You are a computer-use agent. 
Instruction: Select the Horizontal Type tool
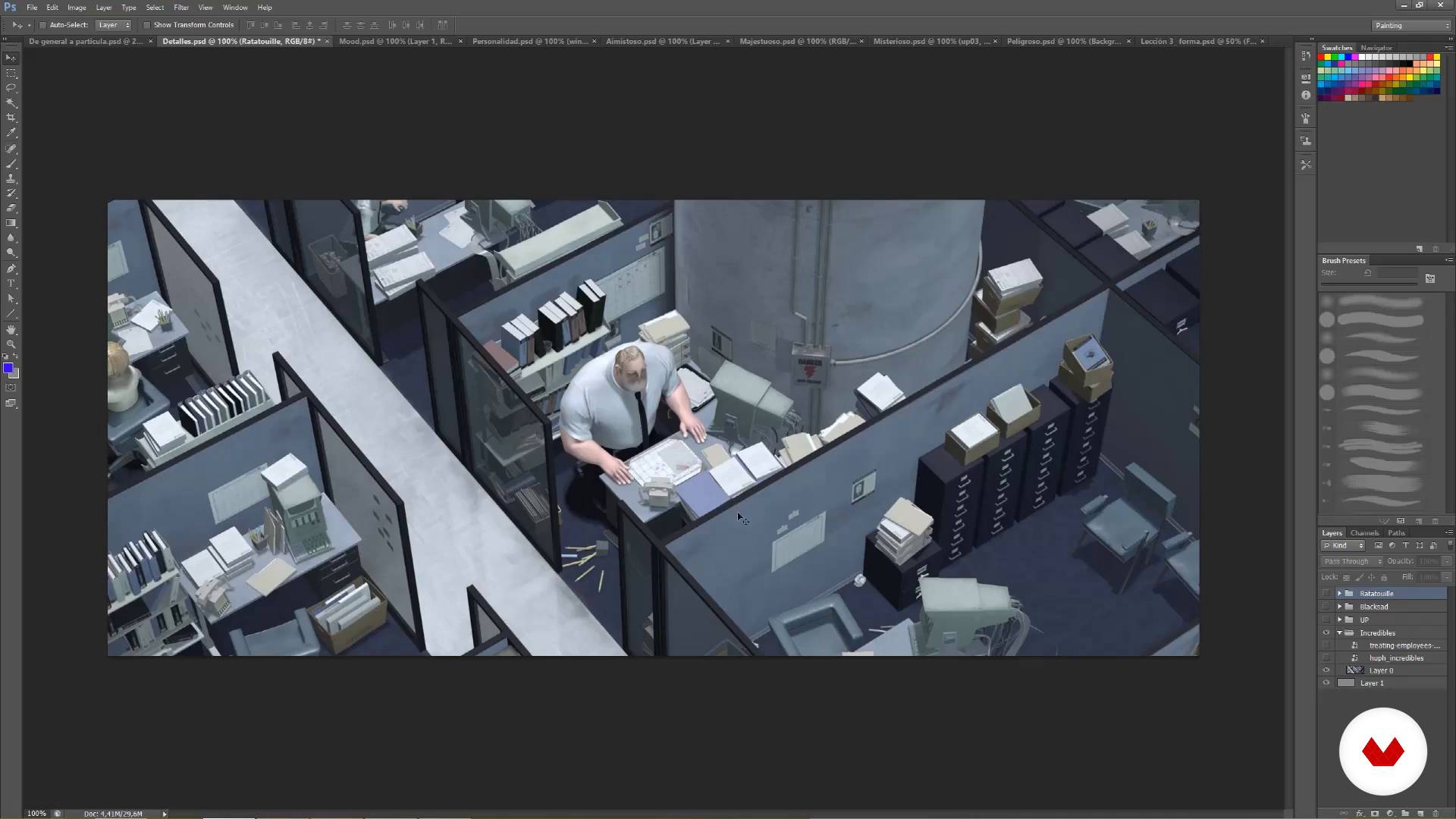coord(11,283)
